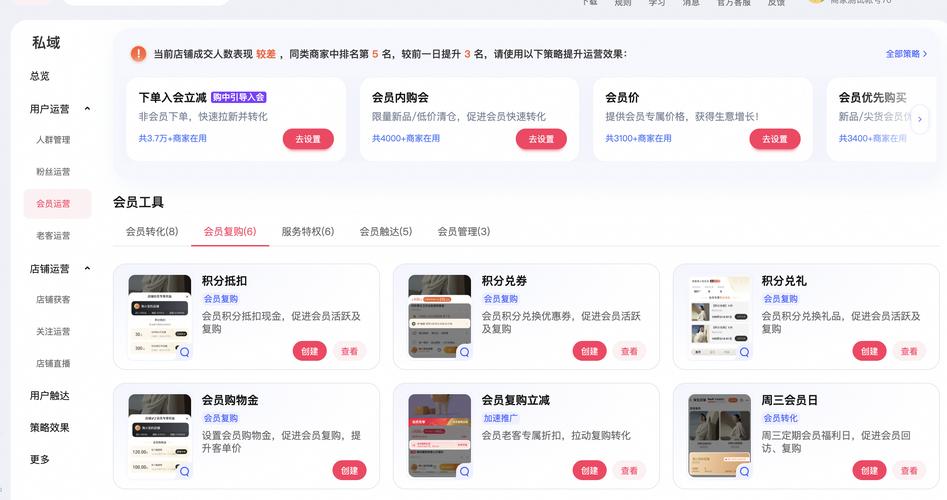This screenshot has width=947, height=500.
Task: Show next strategy cards with right arrow
Action: (x=919, y=119)
